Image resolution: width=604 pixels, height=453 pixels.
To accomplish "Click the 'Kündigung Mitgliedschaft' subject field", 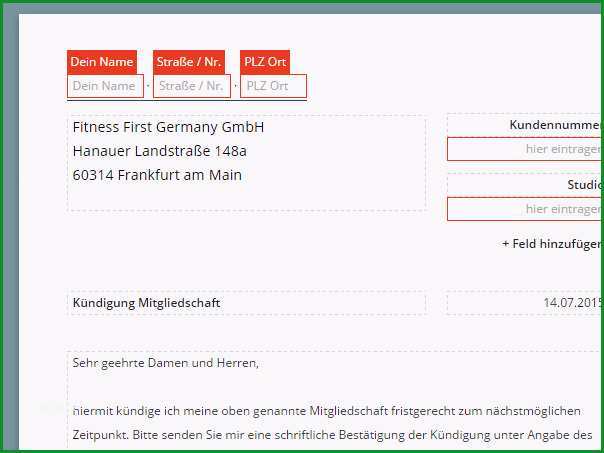I will pyautogui.click(x=247, y=303).
